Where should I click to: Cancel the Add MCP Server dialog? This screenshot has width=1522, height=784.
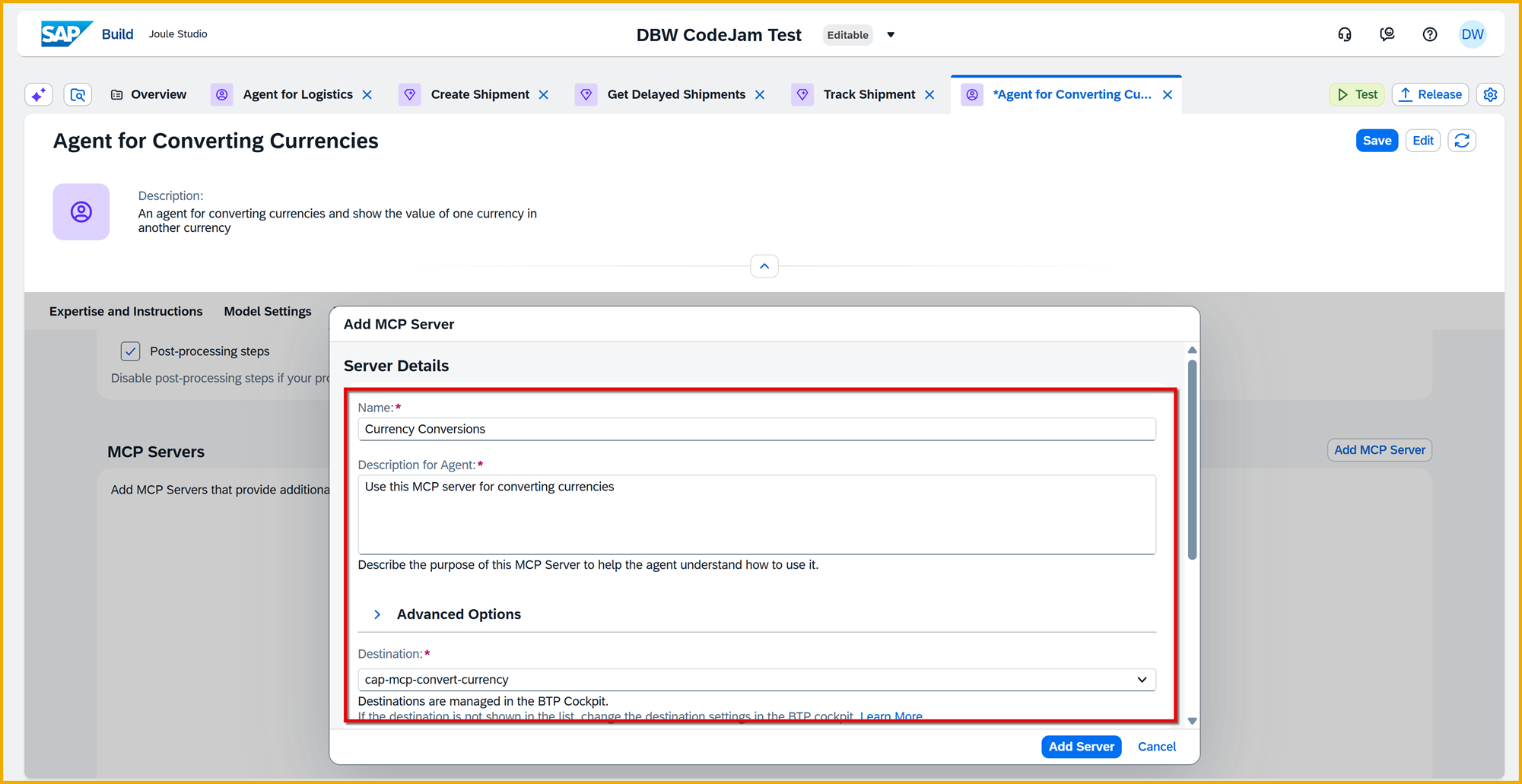click(1156, 747)
